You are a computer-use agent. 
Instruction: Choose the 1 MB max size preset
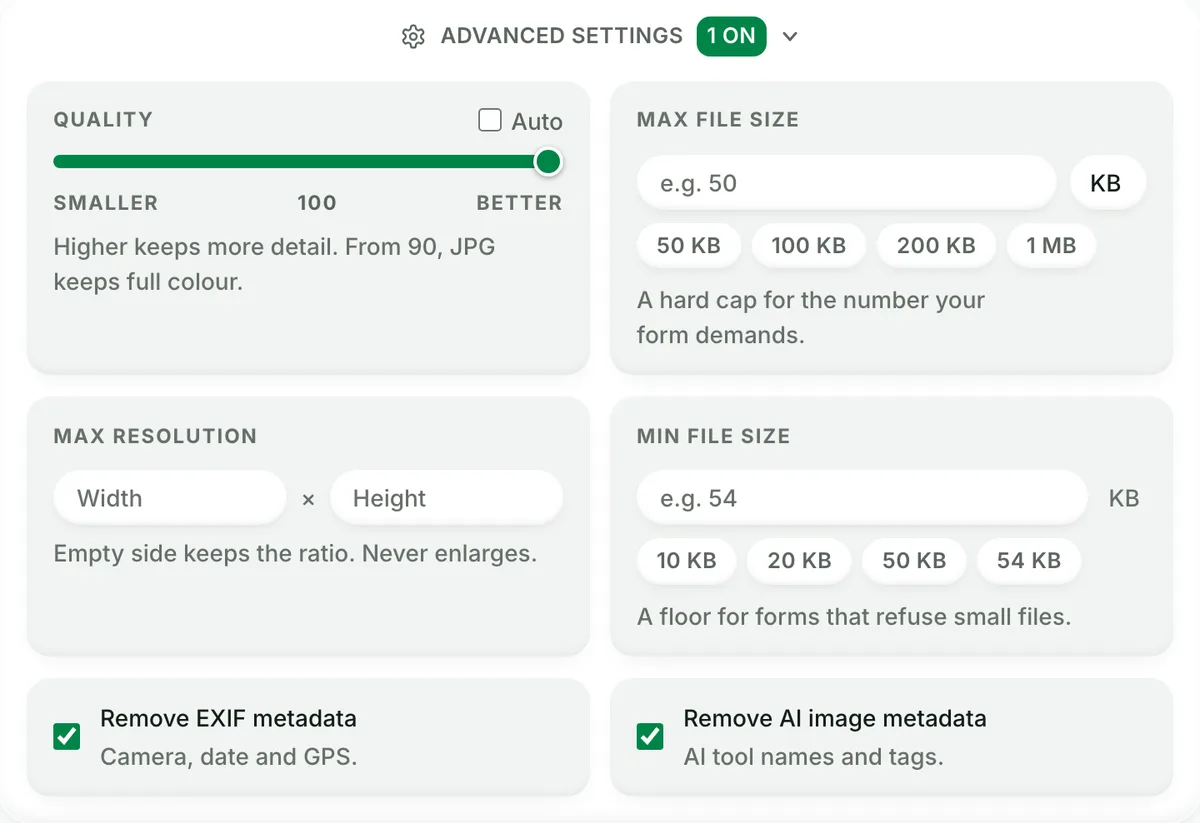(1051, 246)
